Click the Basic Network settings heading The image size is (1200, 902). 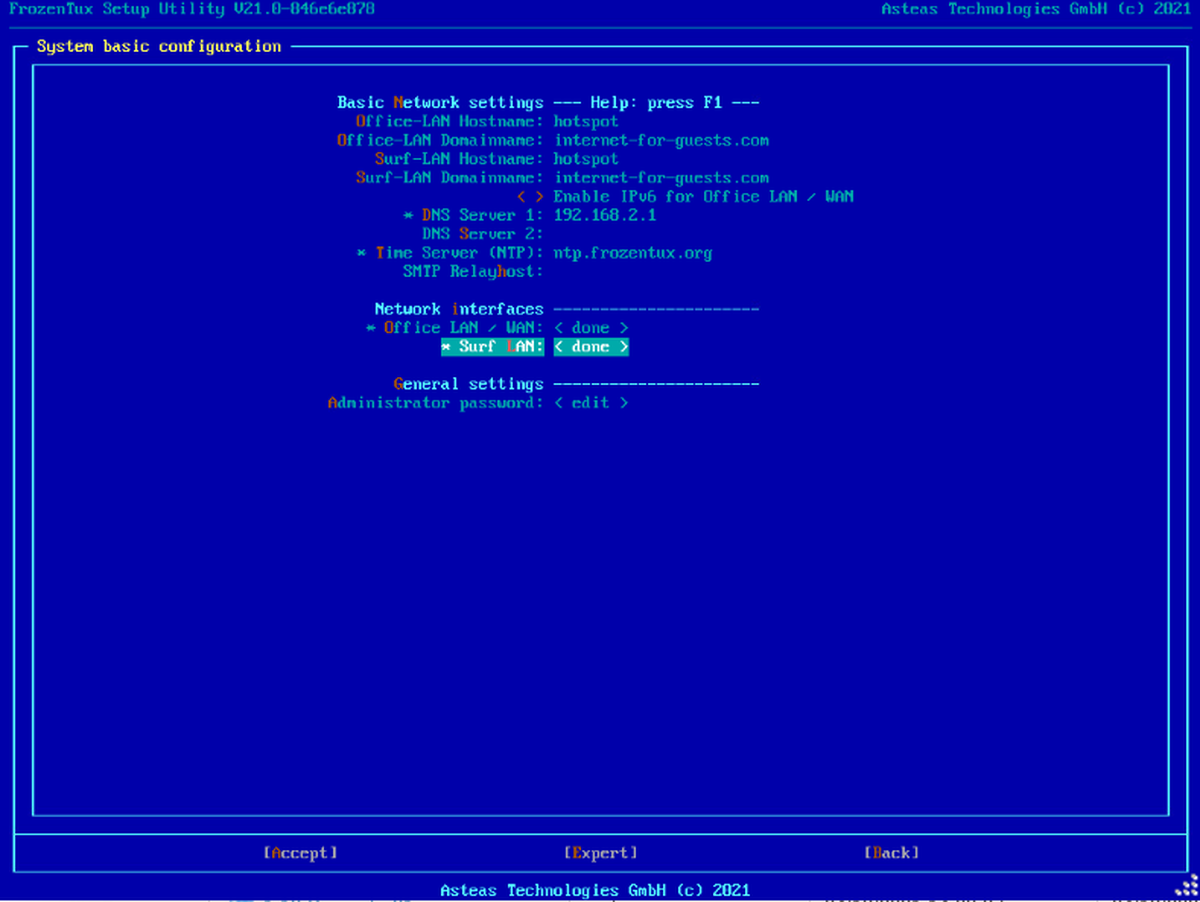tap(440, 102)
